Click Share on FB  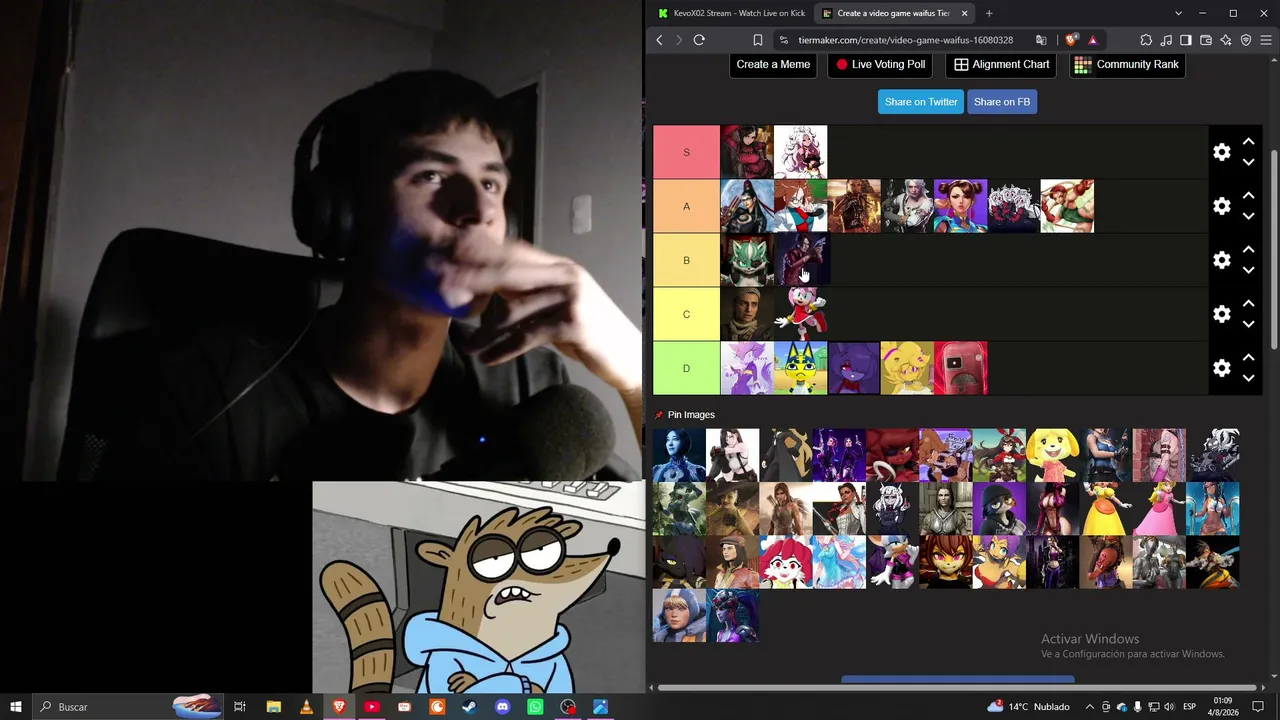point(1002,102)
